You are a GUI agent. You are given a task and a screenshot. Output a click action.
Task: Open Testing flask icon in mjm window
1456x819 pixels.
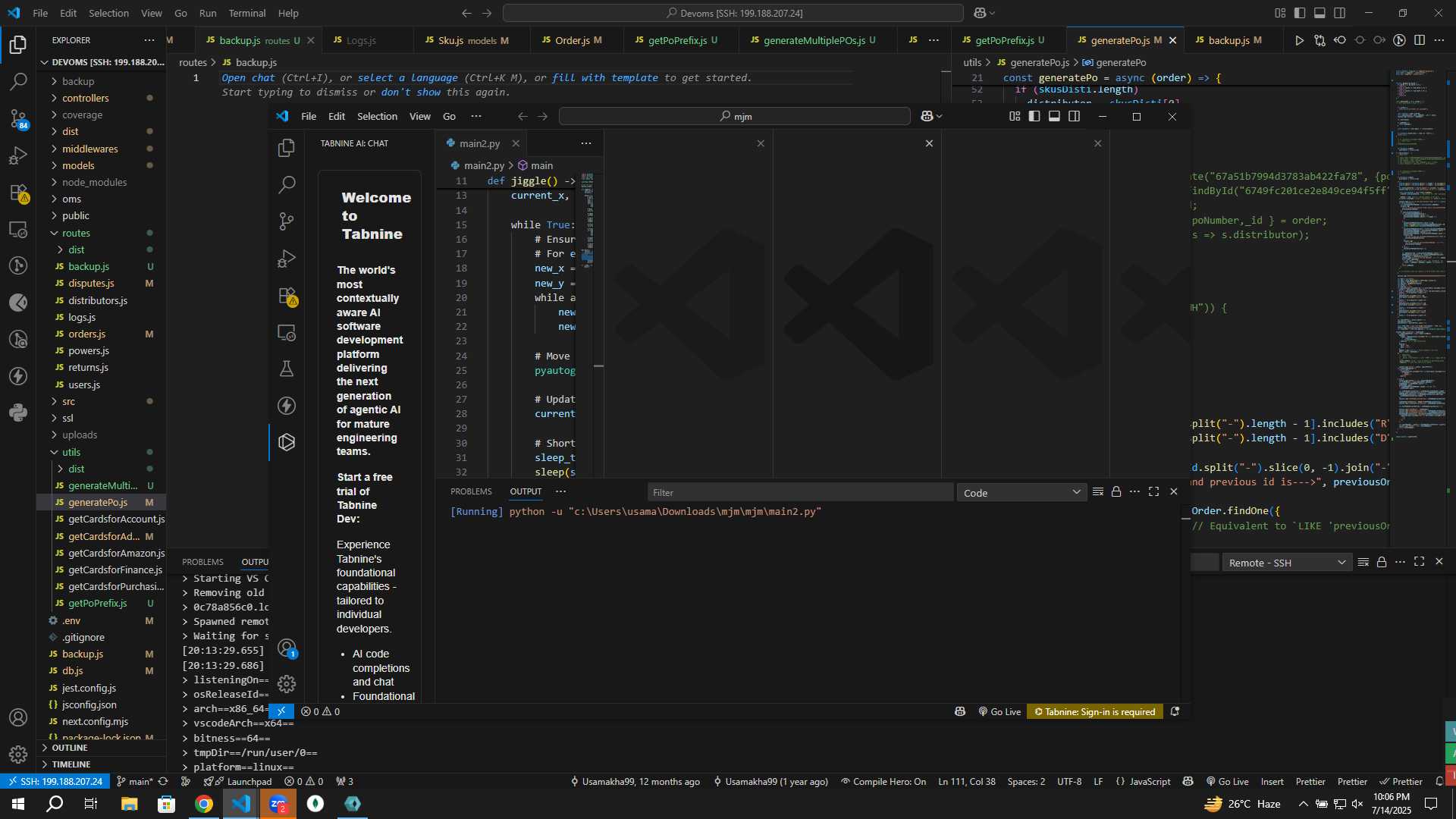pos(287,369)
